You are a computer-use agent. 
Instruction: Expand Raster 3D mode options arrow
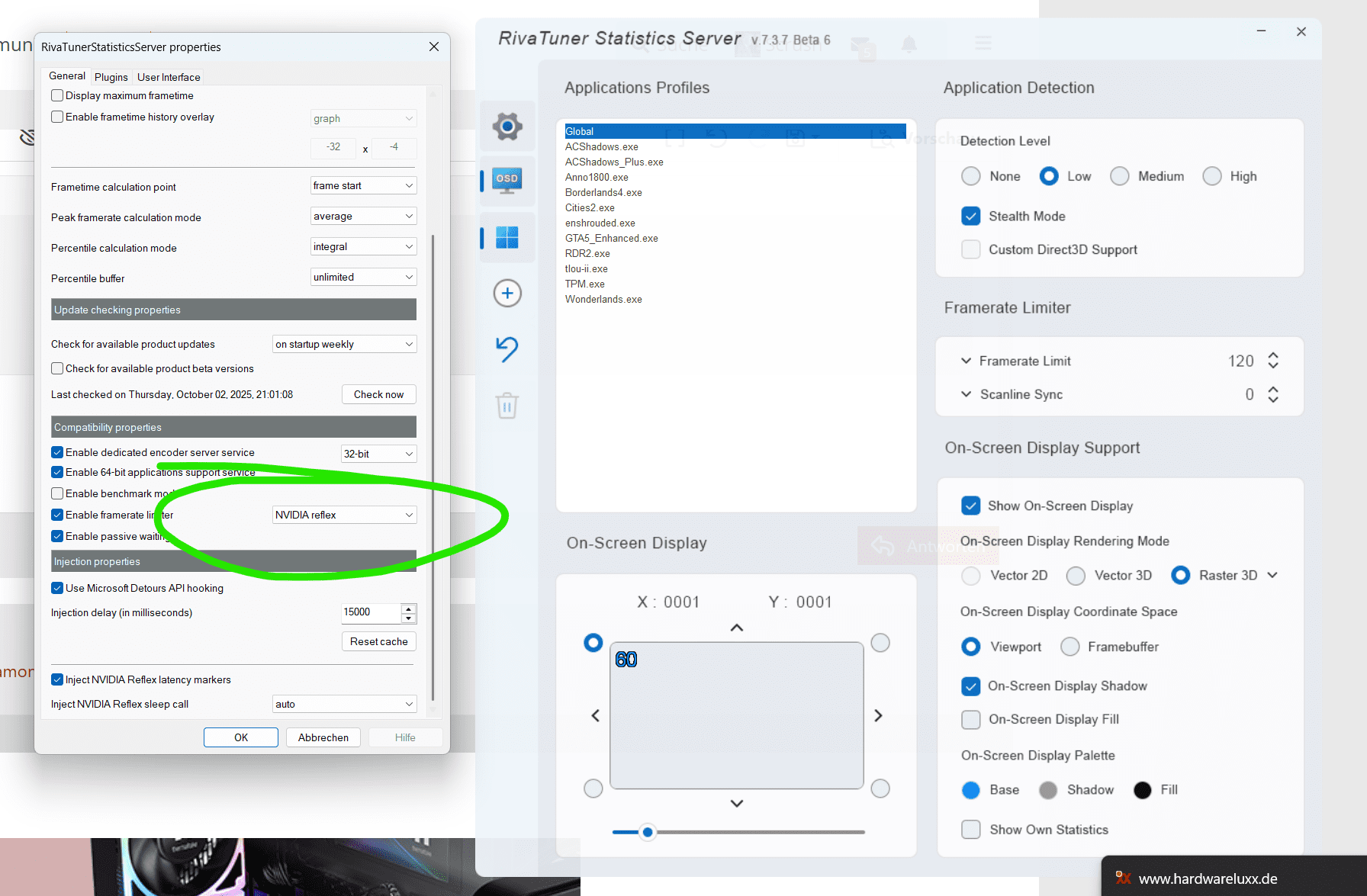[x=1272, y=575]
